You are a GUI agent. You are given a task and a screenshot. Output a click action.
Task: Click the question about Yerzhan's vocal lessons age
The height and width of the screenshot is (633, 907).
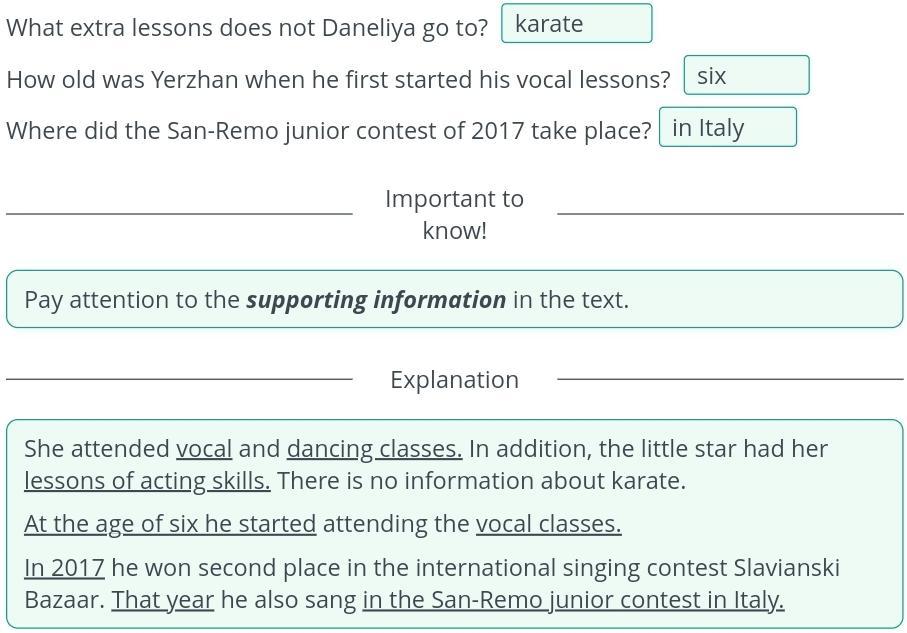(x=338, y=80)
